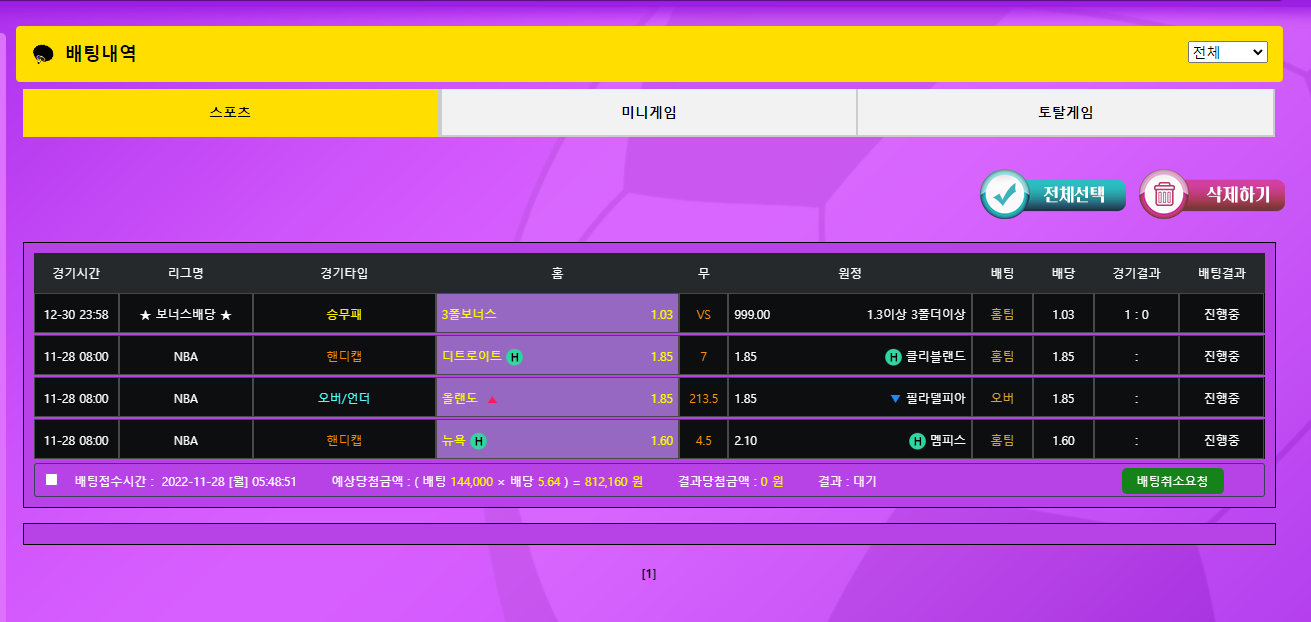Select the 3폴보너스 home odds cell
1311x622 pixels.
click(x=557, y=314)
